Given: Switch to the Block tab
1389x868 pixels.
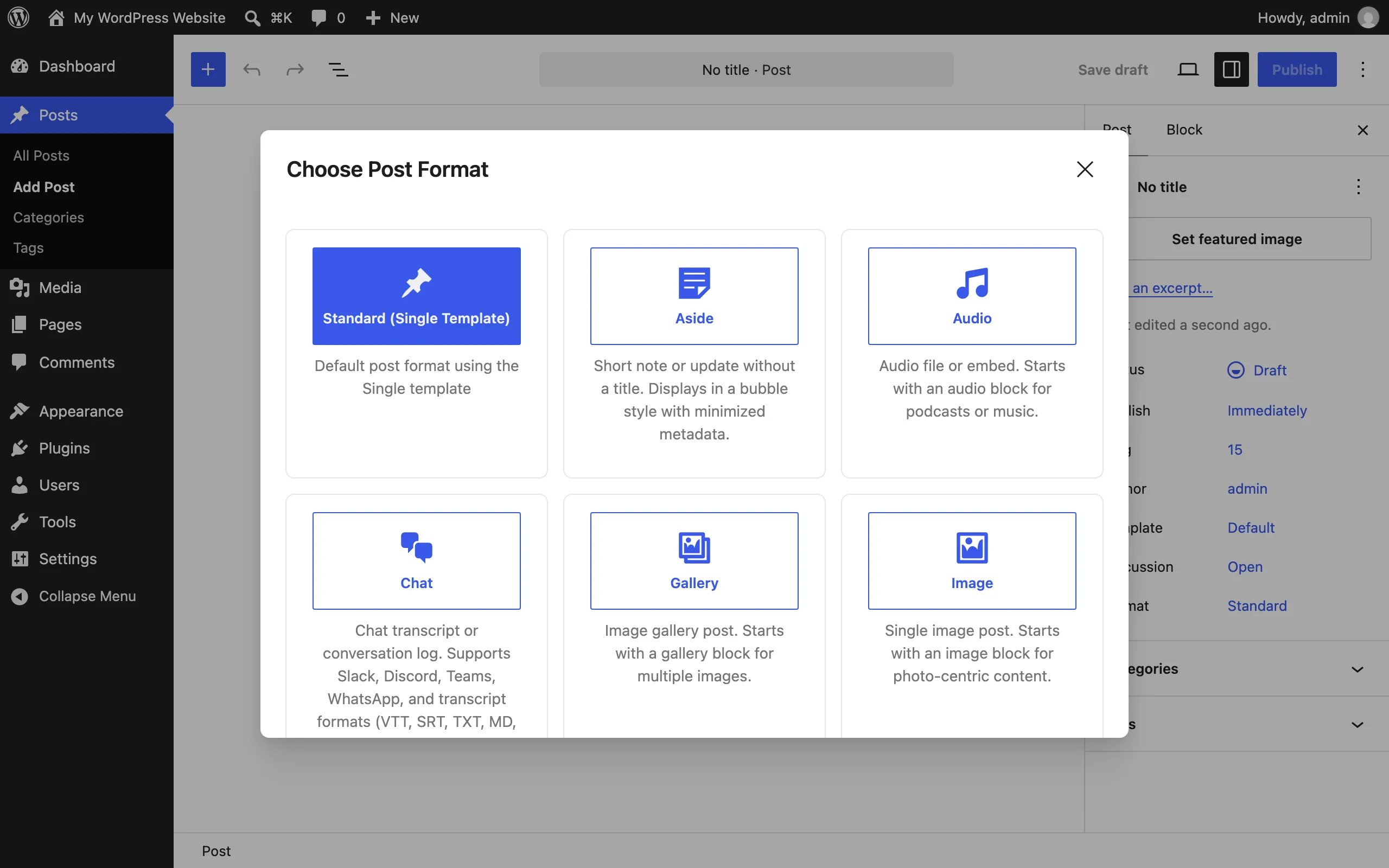Looking at the screenshot, I should pyautogui.click(x=1183, y=130).
